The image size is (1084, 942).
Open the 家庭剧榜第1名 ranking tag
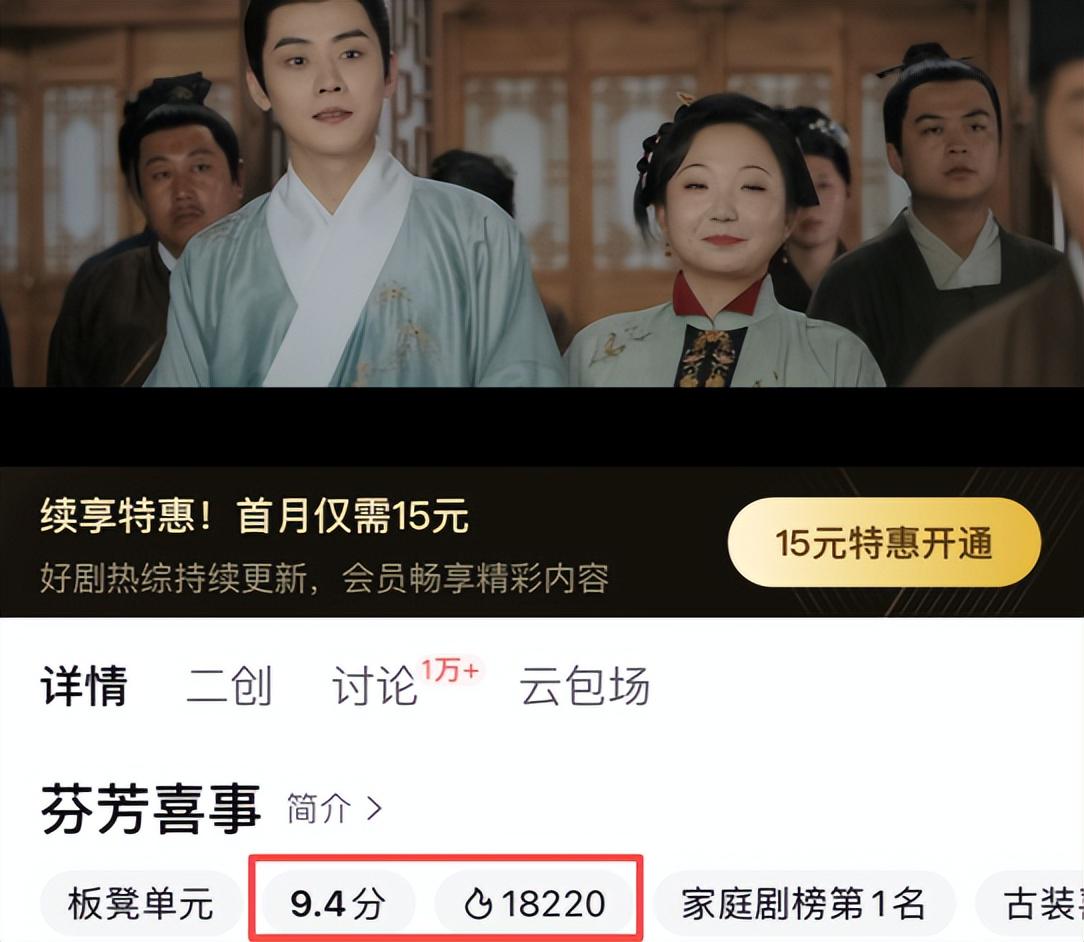coord(803,904)
